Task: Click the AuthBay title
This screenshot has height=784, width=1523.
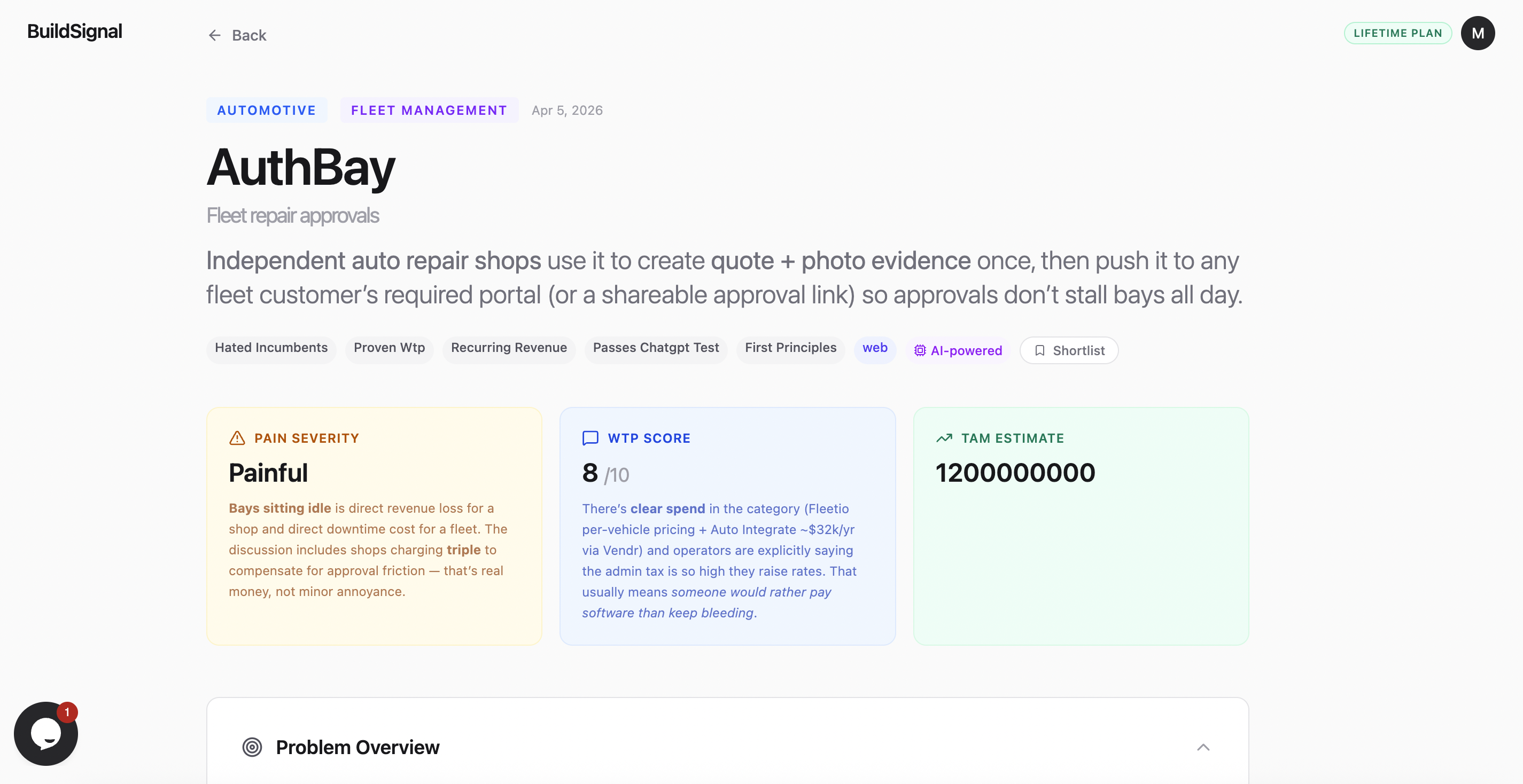Action: tap(300, 168)
